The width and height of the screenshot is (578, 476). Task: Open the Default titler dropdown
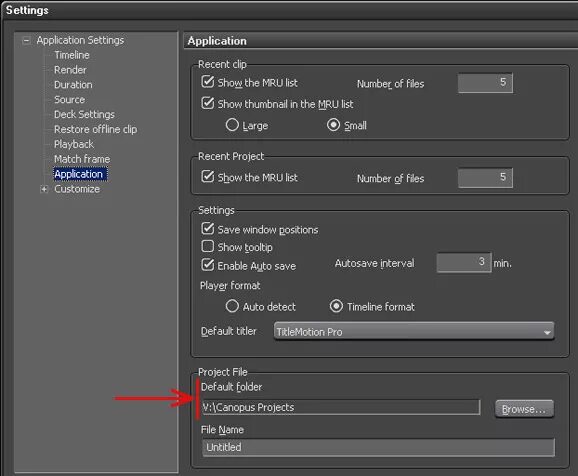tap(414, 331)
